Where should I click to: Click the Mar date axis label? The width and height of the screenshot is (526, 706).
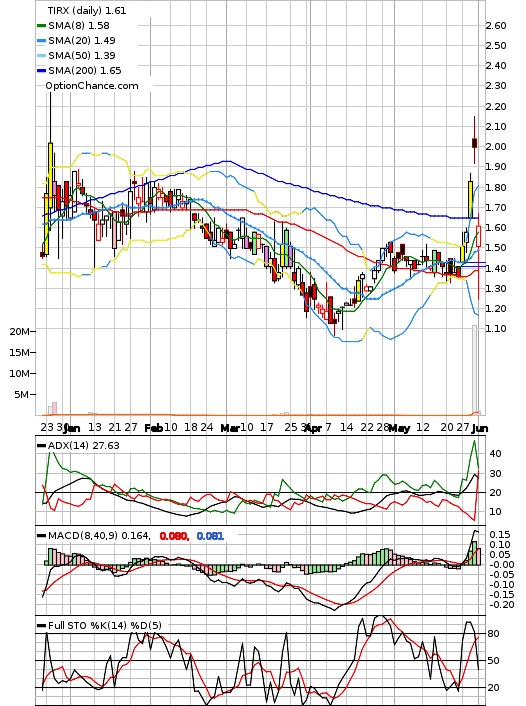pyautogui.click(x=230, y=428)
